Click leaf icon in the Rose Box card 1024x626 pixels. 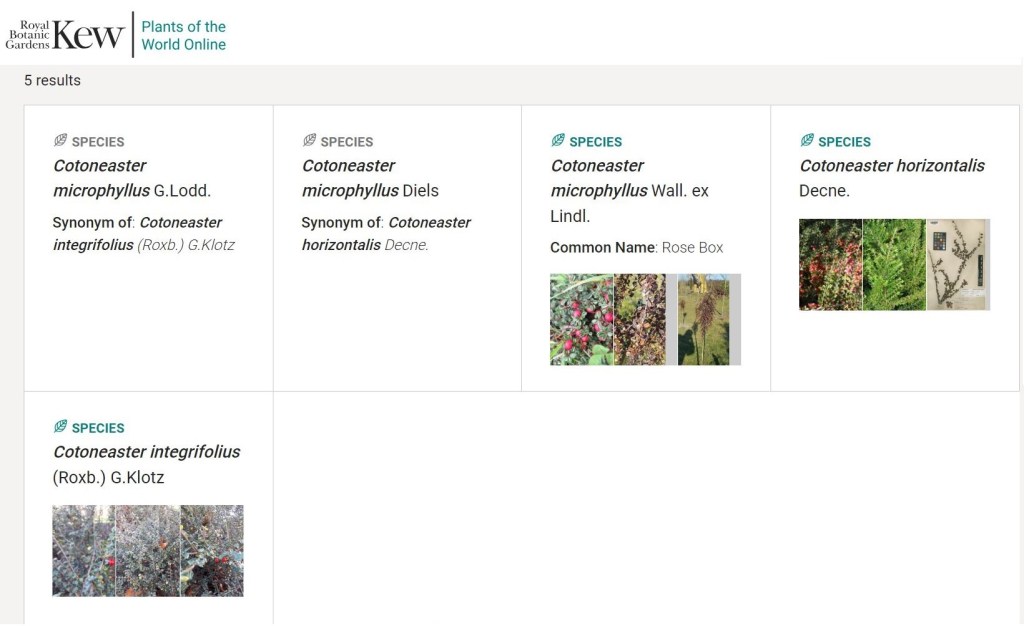[558, 141]
